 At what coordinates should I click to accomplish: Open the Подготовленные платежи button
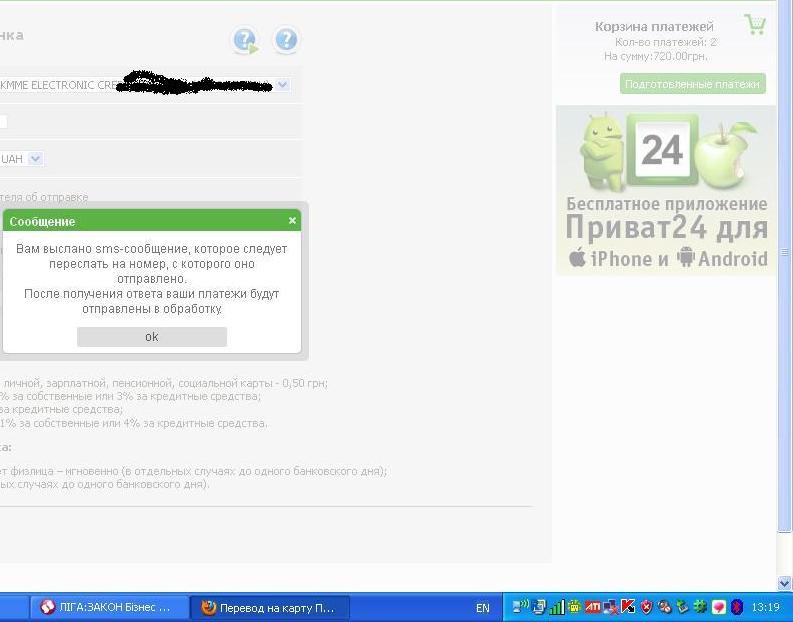[x=692, y=84]
